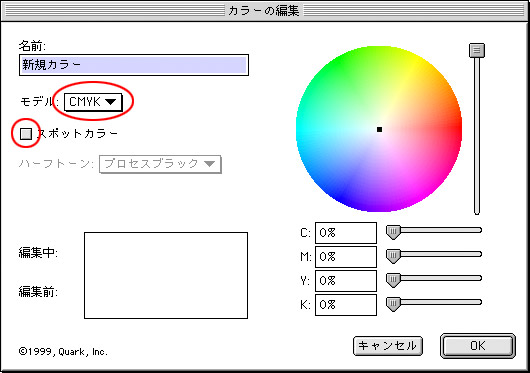
Task: Click the 編集中 color preview box
Action: 166,254
